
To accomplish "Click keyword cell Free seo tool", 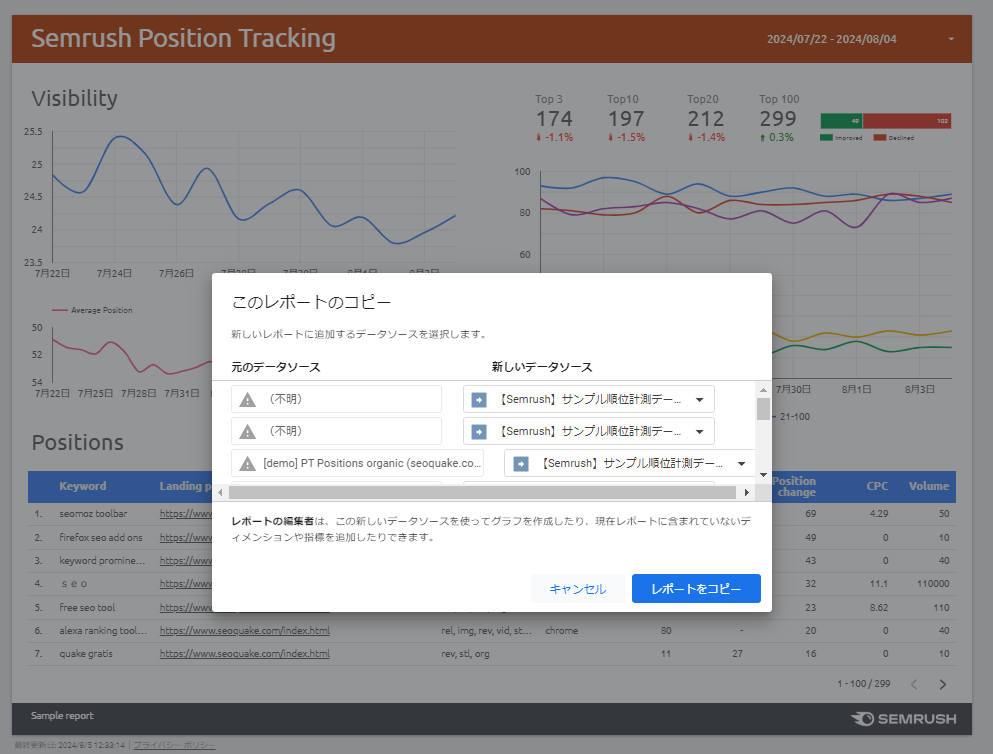I will coord(87,607).
